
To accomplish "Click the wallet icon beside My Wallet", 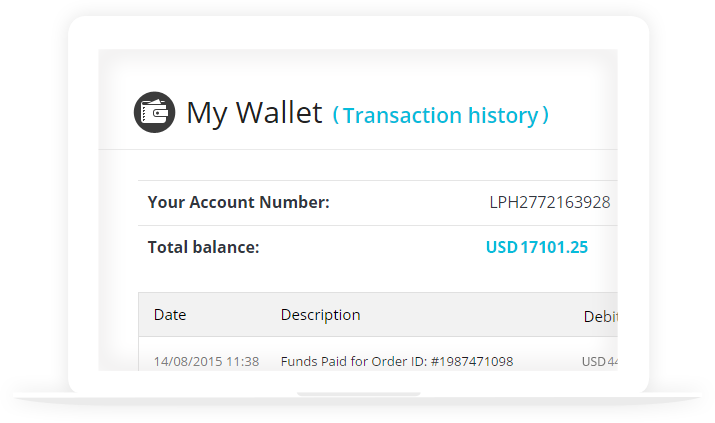I will coord(155,112).
